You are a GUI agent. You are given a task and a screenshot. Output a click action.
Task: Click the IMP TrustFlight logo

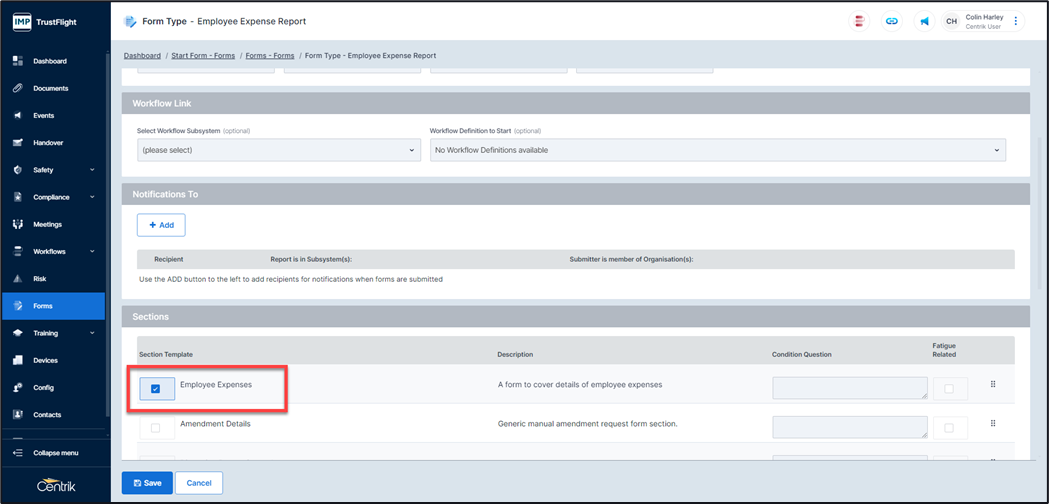tap(45, 21)
